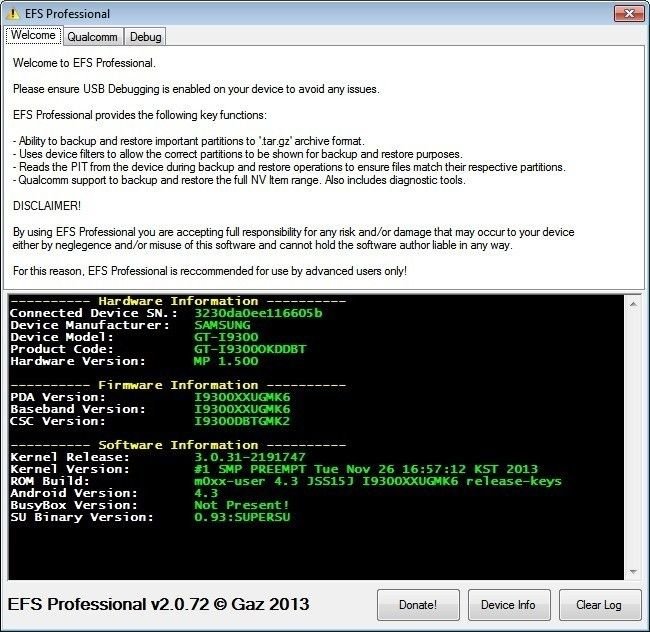
Task: Click the log scrollbar down arrow
Action: click(633, 572)
